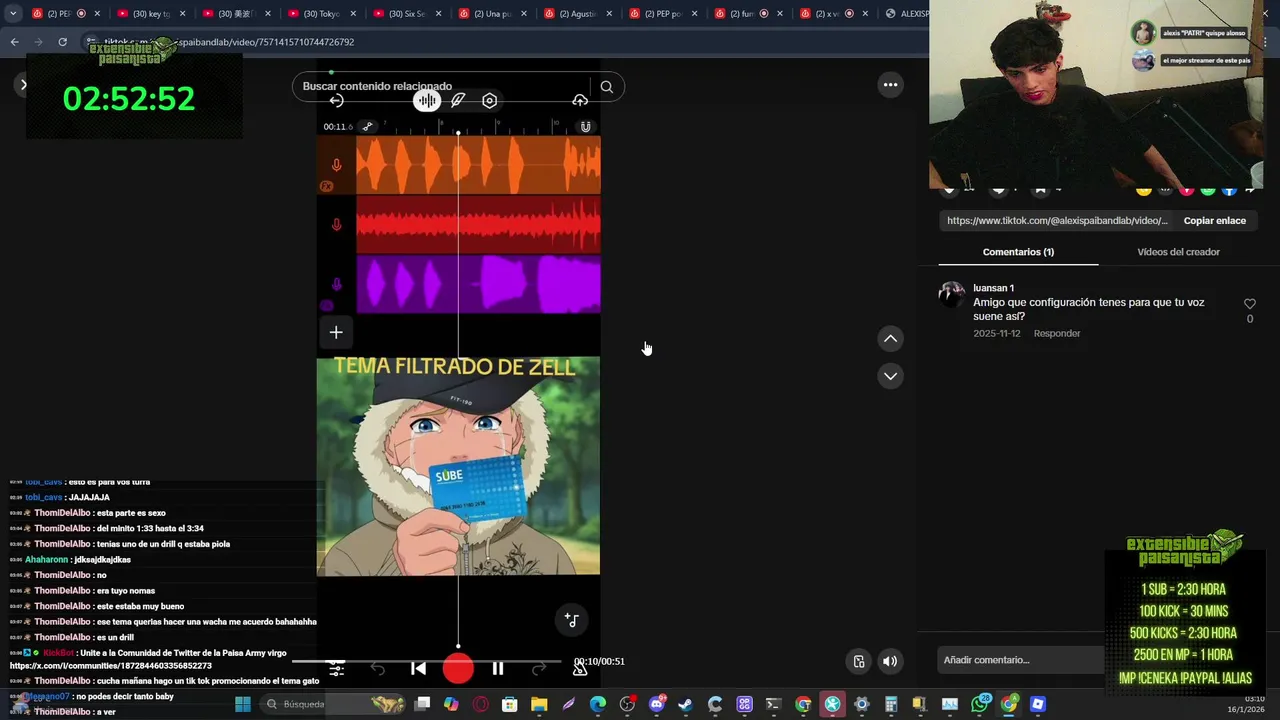Viewport: 1280px width, 720px height.
Task: Click the orange audio waveform clip
Action: (478, 164)
